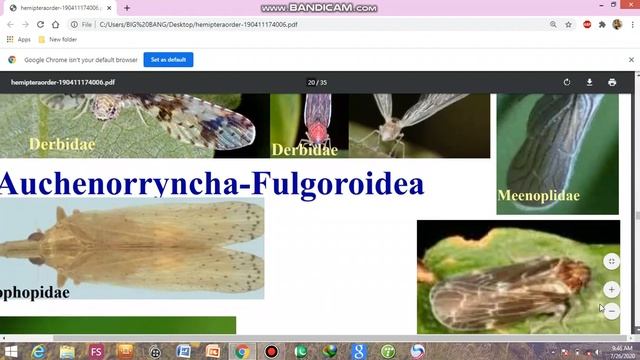Close the hemipteraorder PDF tab
The image size is (640, 360).
point(109,8)
